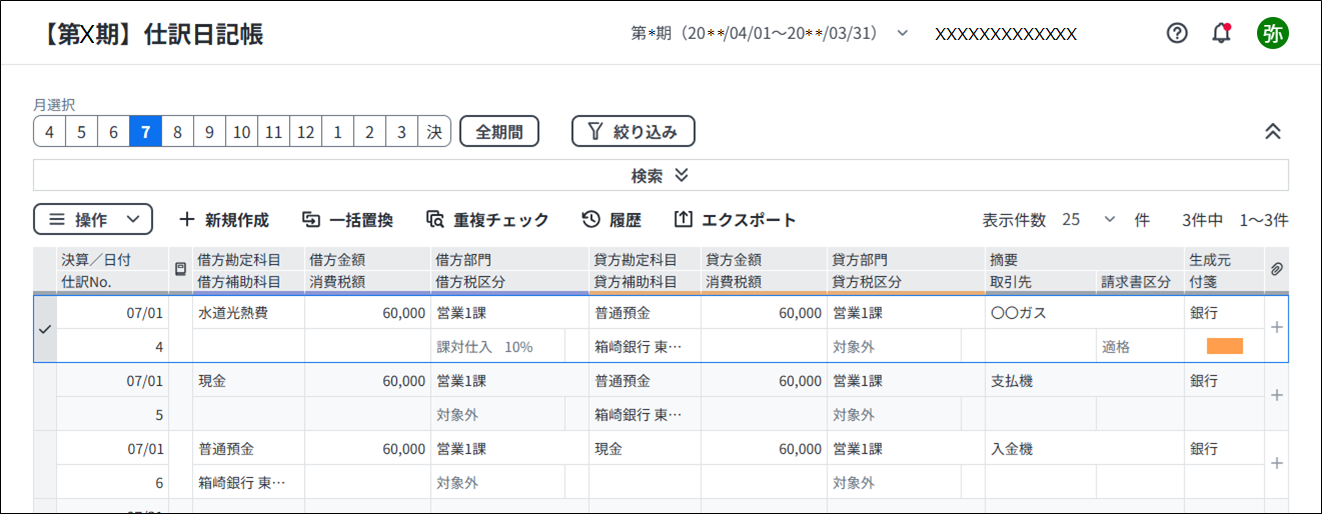This screenshot has width=1322, height=514.
Task: Select the 決 closing period tab
Action: tap(434, 131)
